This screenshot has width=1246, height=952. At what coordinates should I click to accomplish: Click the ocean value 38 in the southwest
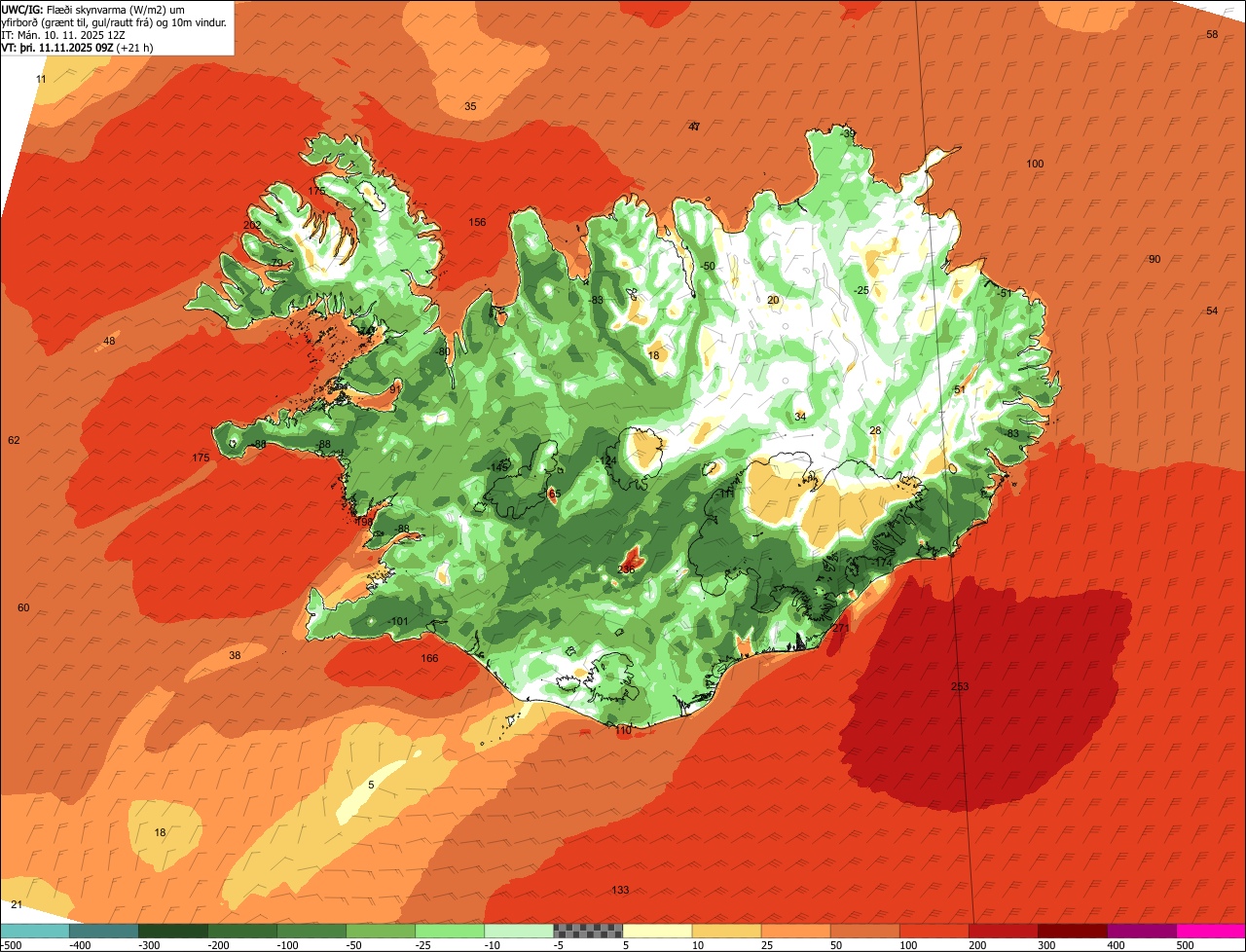[235, 656]
